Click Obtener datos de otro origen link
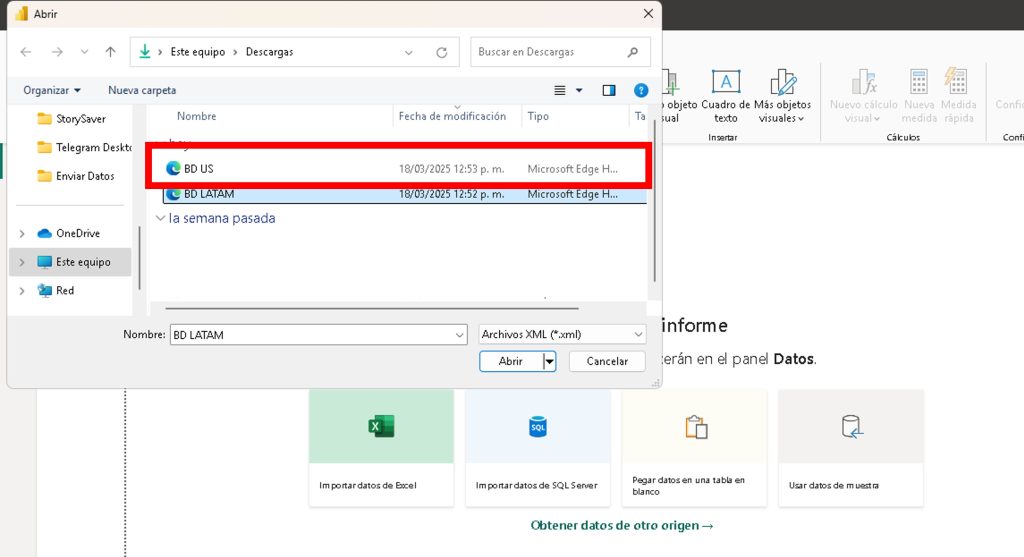The width and height of the screenshot is (1024, 557). 622,525
